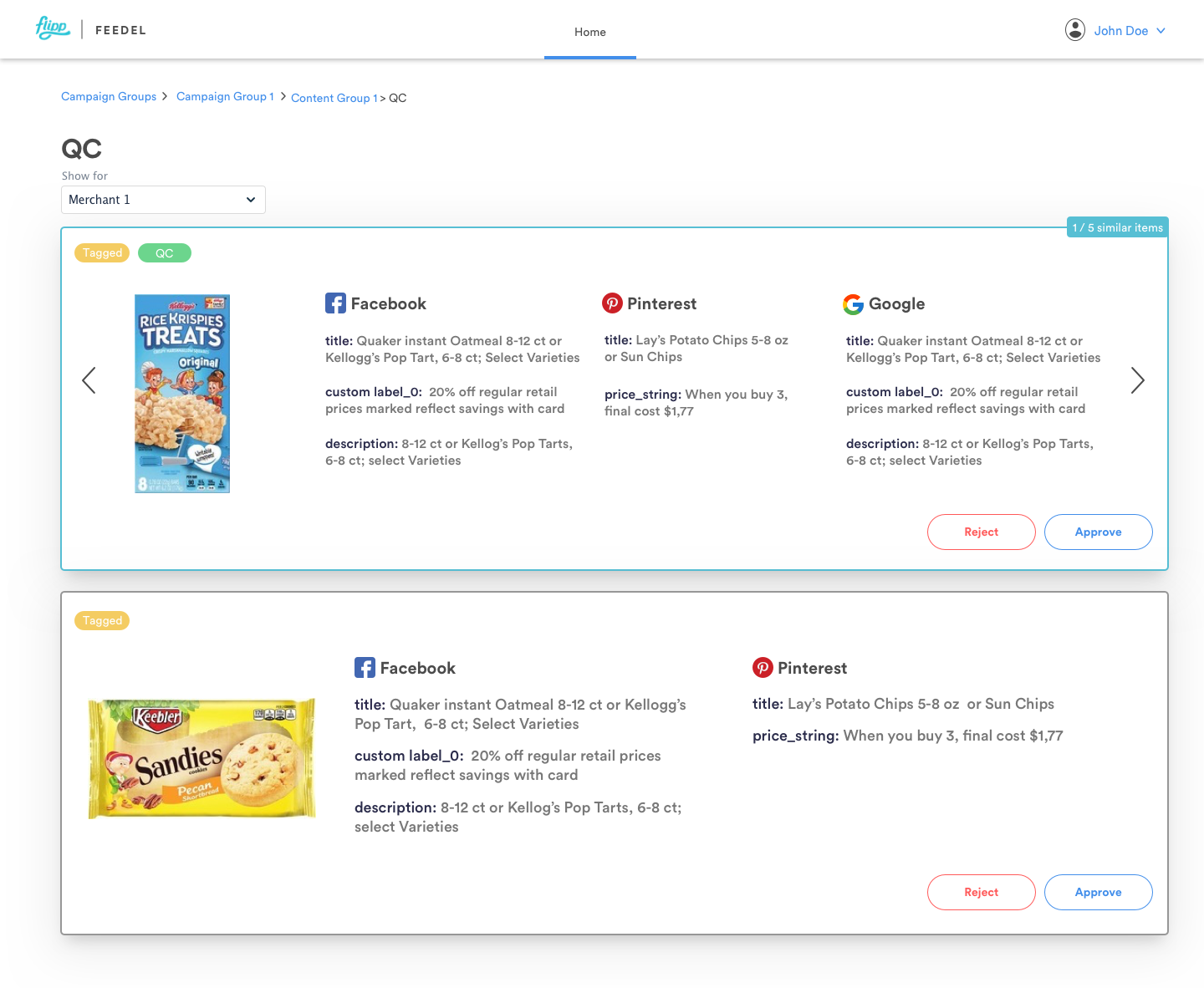This screenshot has width=1204, height=988.
Task: Click the Rice Krispies Treats product image
Action: click(182, 394)
